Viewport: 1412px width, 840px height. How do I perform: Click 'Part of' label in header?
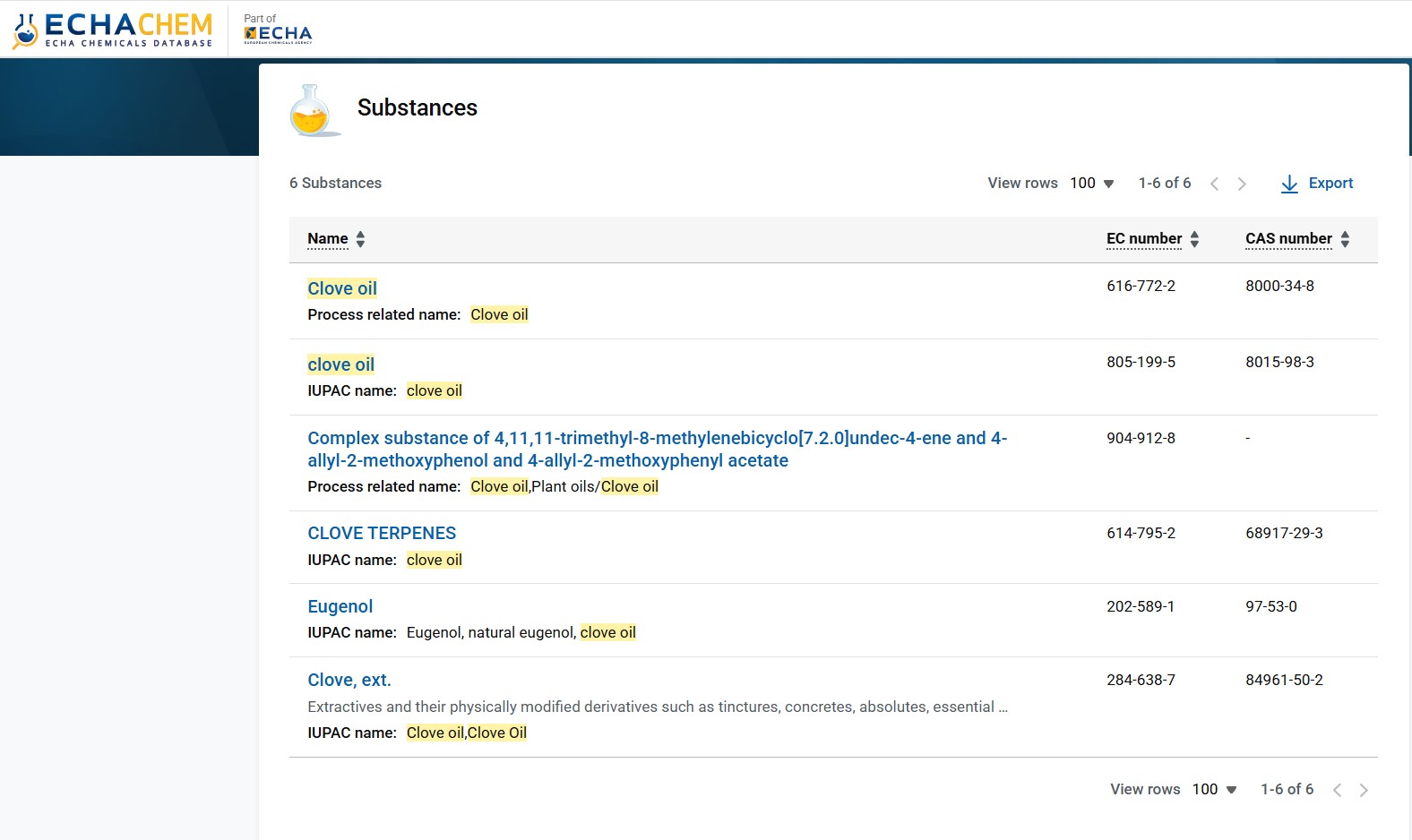(260, 18)
